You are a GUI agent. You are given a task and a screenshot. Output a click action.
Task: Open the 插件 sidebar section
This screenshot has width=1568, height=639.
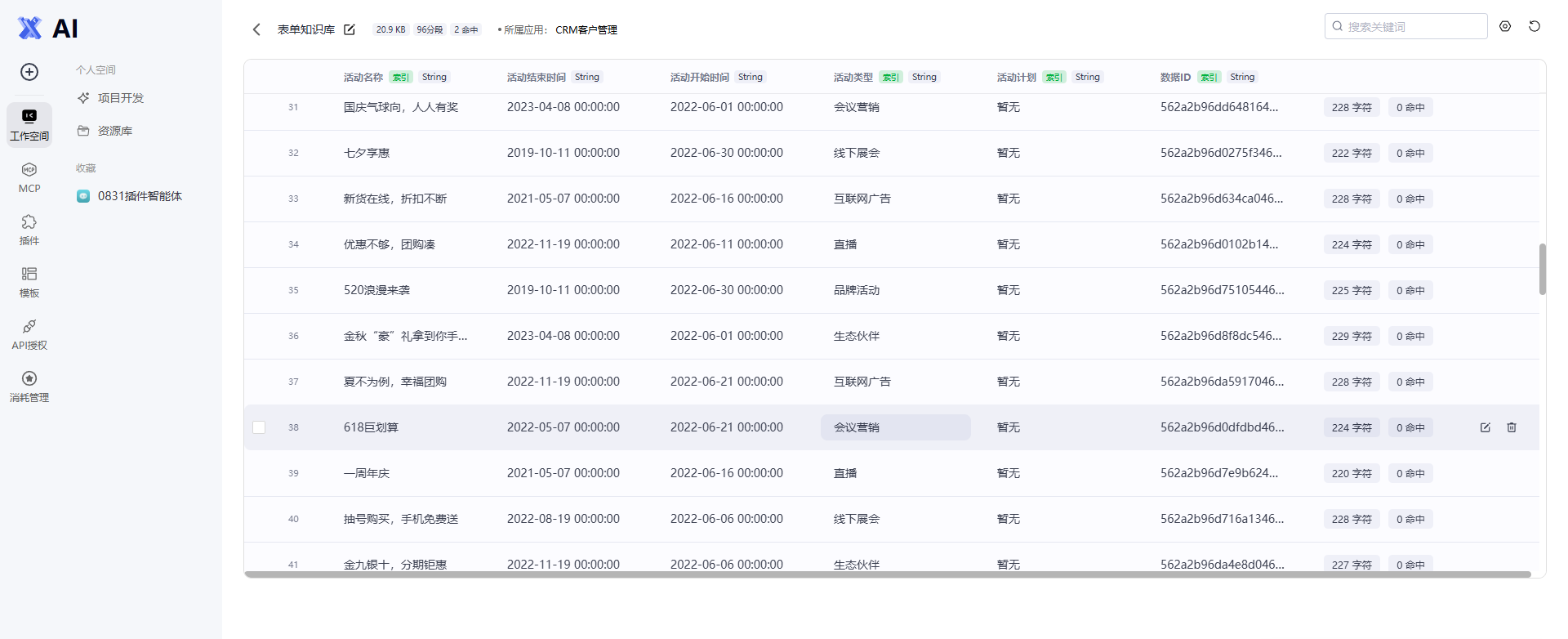pyautogui.click(x=29, y=230)
